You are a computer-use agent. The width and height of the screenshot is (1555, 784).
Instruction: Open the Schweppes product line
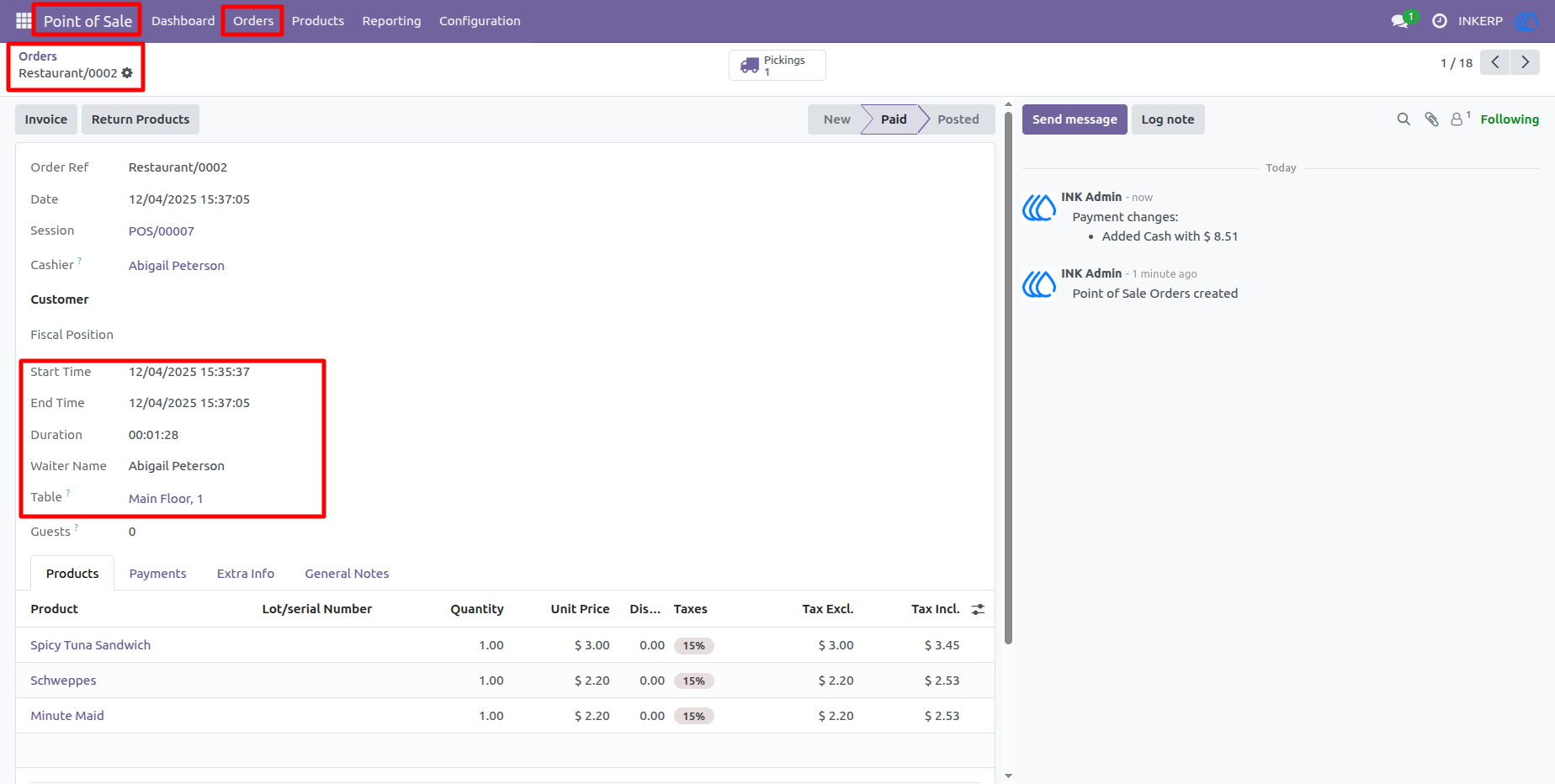(505, 681)
